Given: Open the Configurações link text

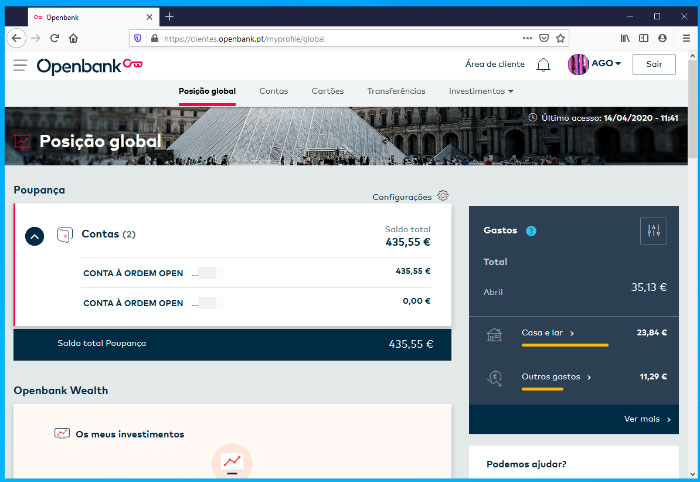Looking at the screenshot, I should coord(402,197).
